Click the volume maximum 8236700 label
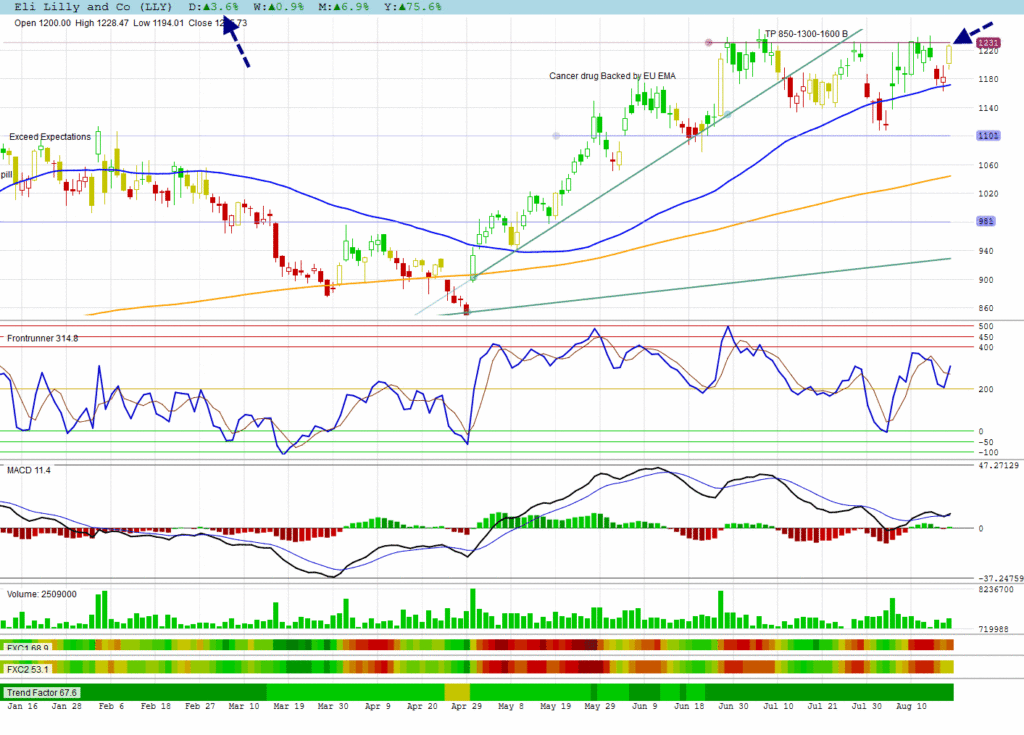 coord(996,589)
